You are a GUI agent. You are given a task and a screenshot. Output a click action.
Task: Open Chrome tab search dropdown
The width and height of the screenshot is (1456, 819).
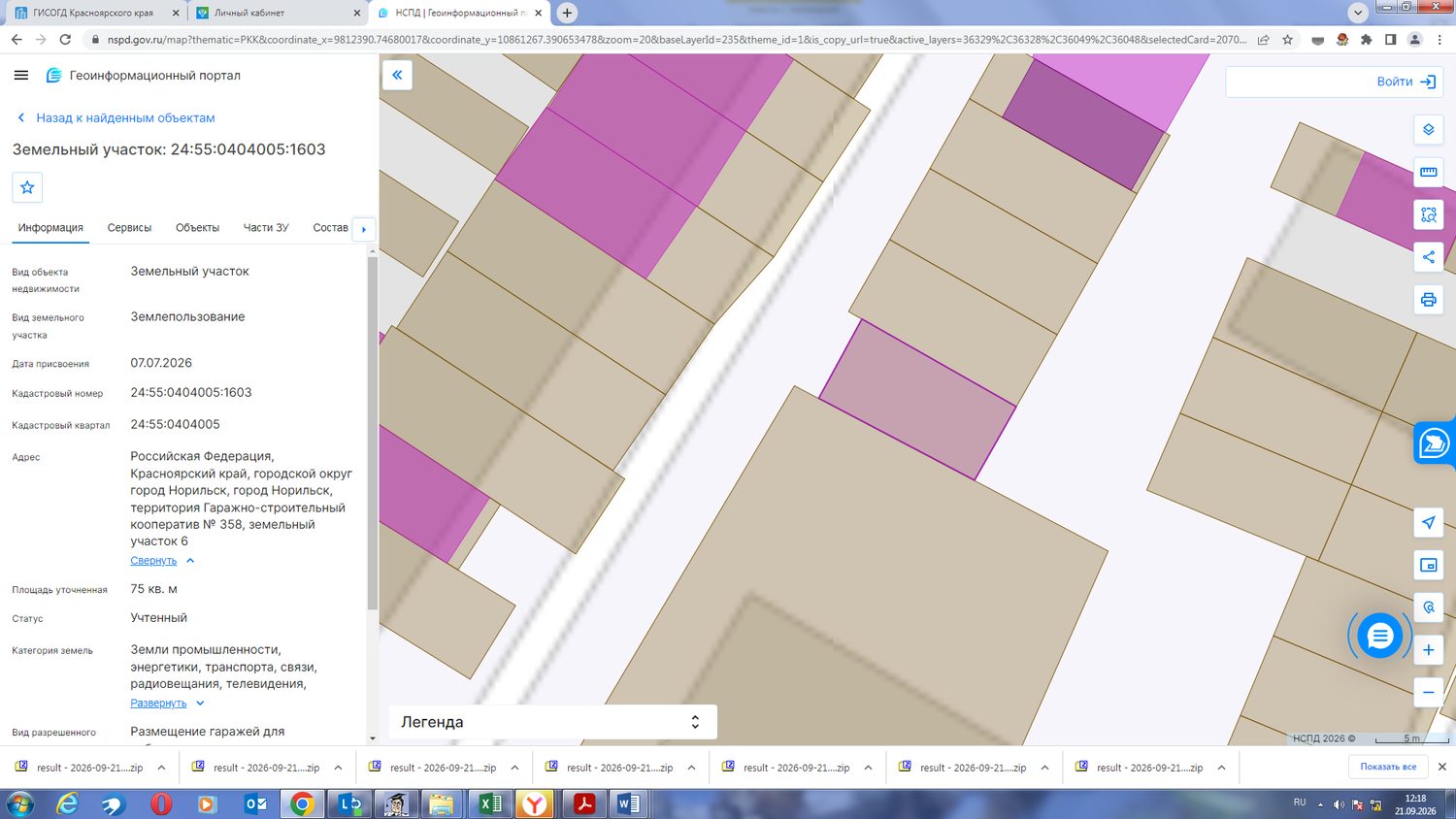(x=1357, y=13)
